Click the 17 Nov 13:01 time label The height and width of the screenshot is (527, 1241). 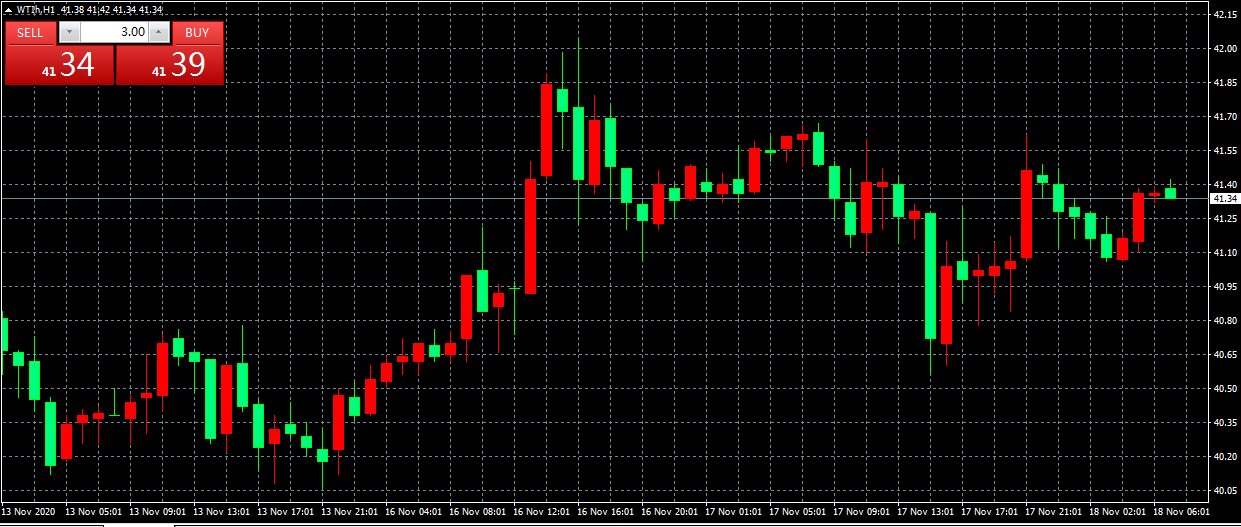click(x=927, y=511)
